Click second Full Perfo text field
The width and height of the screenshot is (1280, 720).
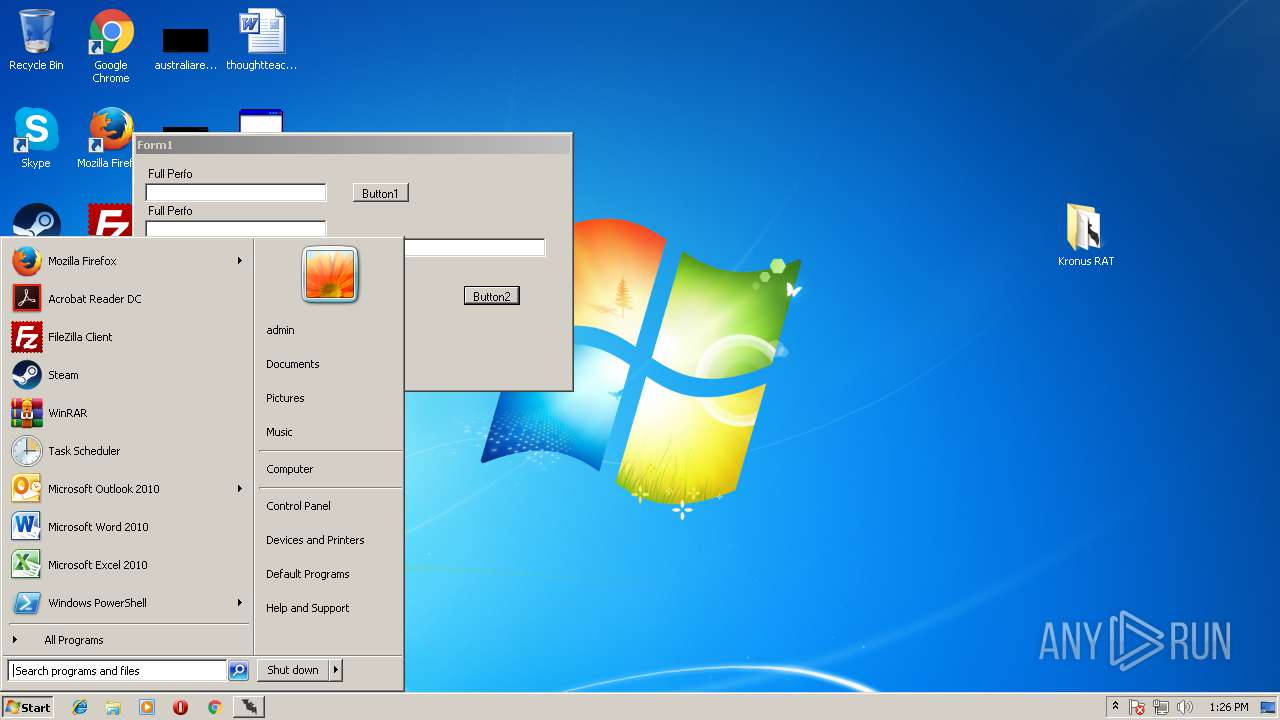pos(236,229)
